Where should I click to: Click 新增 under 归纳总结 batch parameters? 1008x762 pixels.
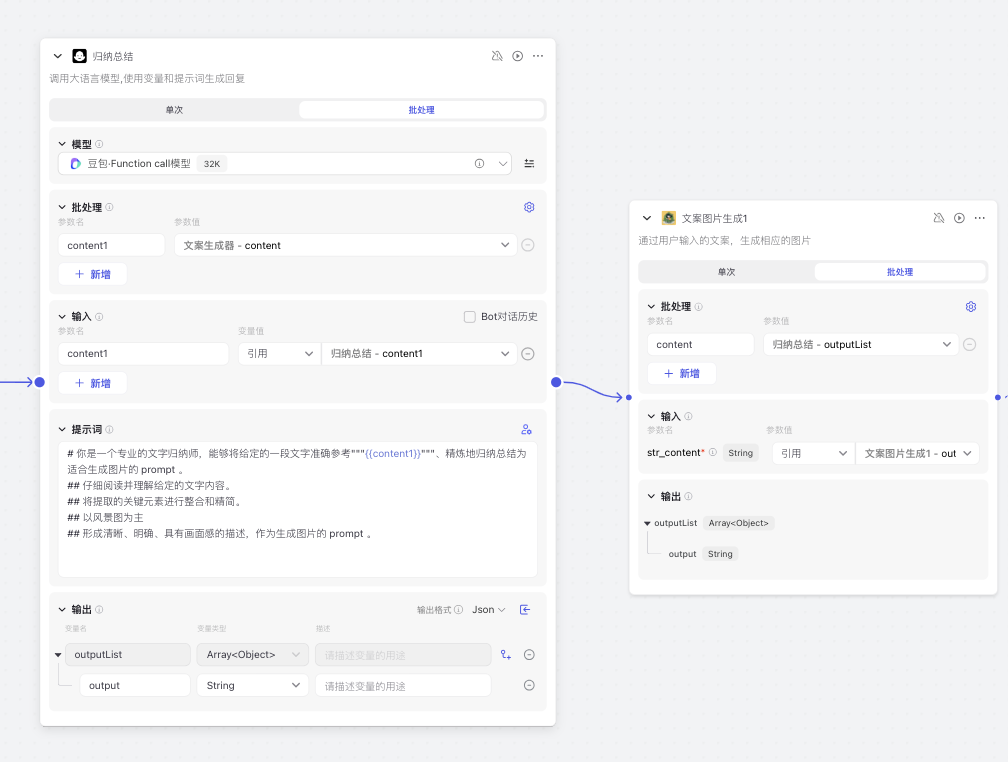(93, 274)
